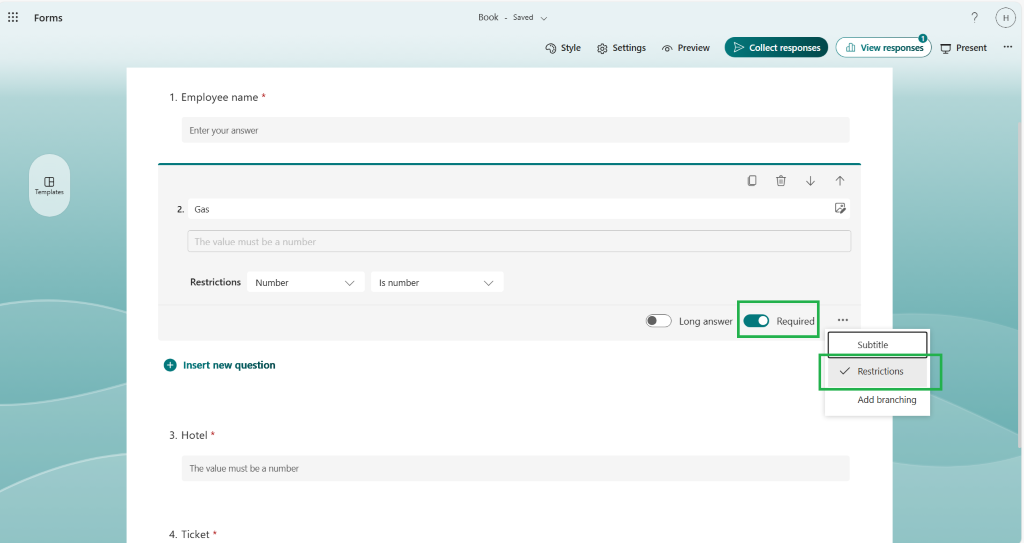Viewport: 1024px width, 543px height.
Task: Open the Is number condition dropdown
Action: pos(436,282)
